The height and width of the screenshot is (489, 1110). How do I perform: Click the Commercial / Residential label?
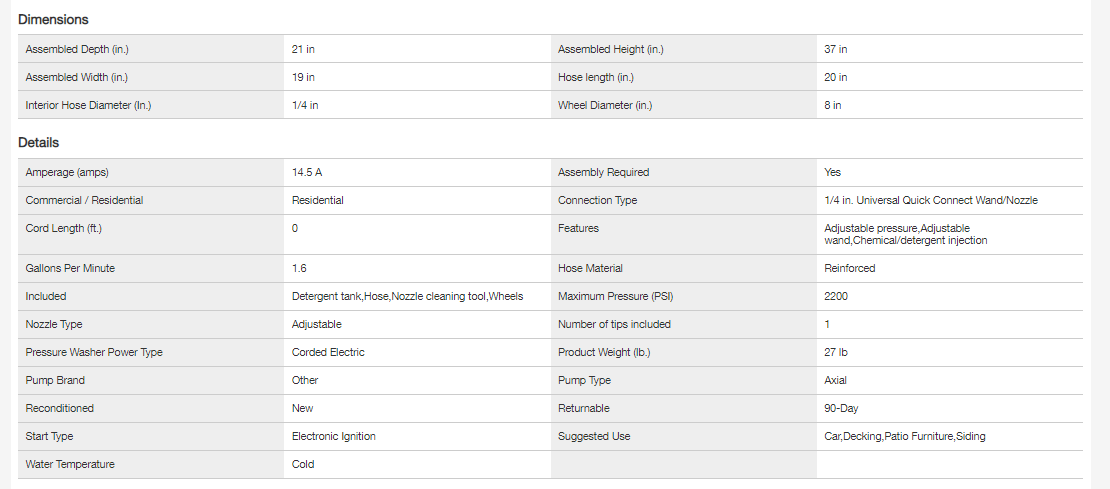[84, 200]
